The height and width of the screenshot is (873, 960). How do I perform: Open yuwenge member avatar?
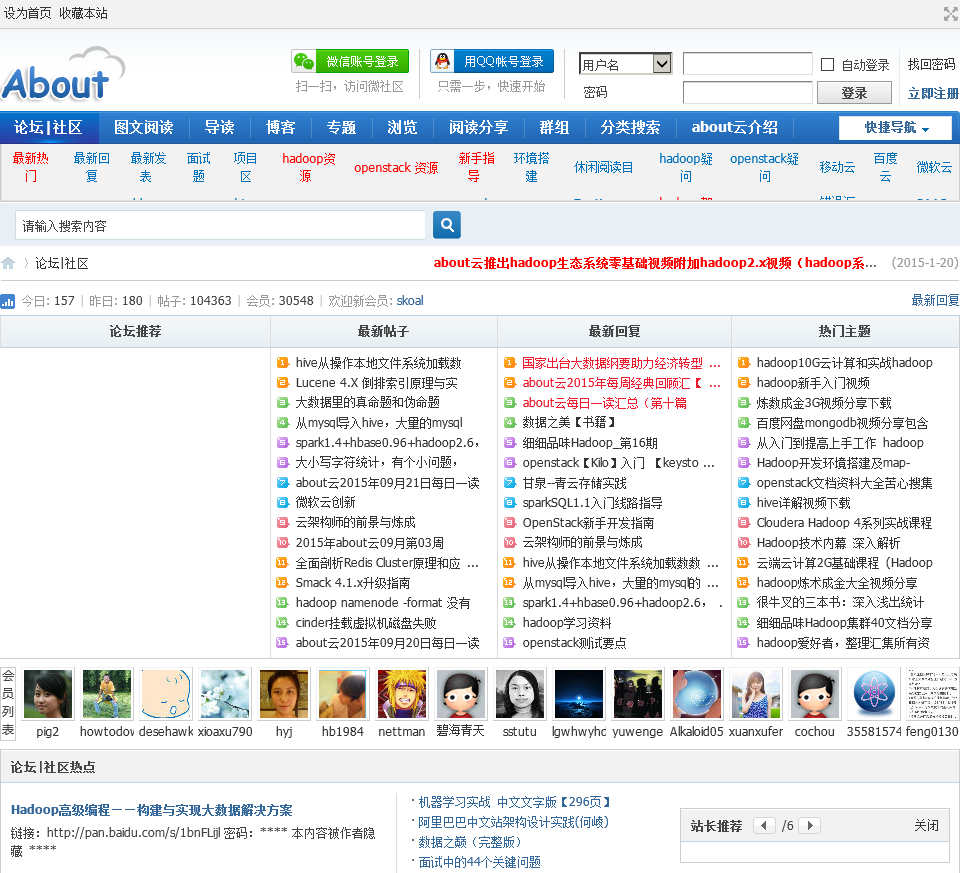pos(637,694)
